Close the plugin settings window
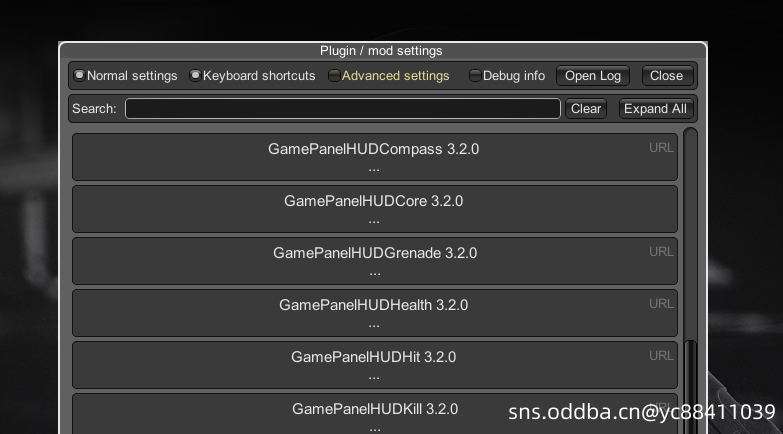The image size is (783, 434). (x=667, y=76)
